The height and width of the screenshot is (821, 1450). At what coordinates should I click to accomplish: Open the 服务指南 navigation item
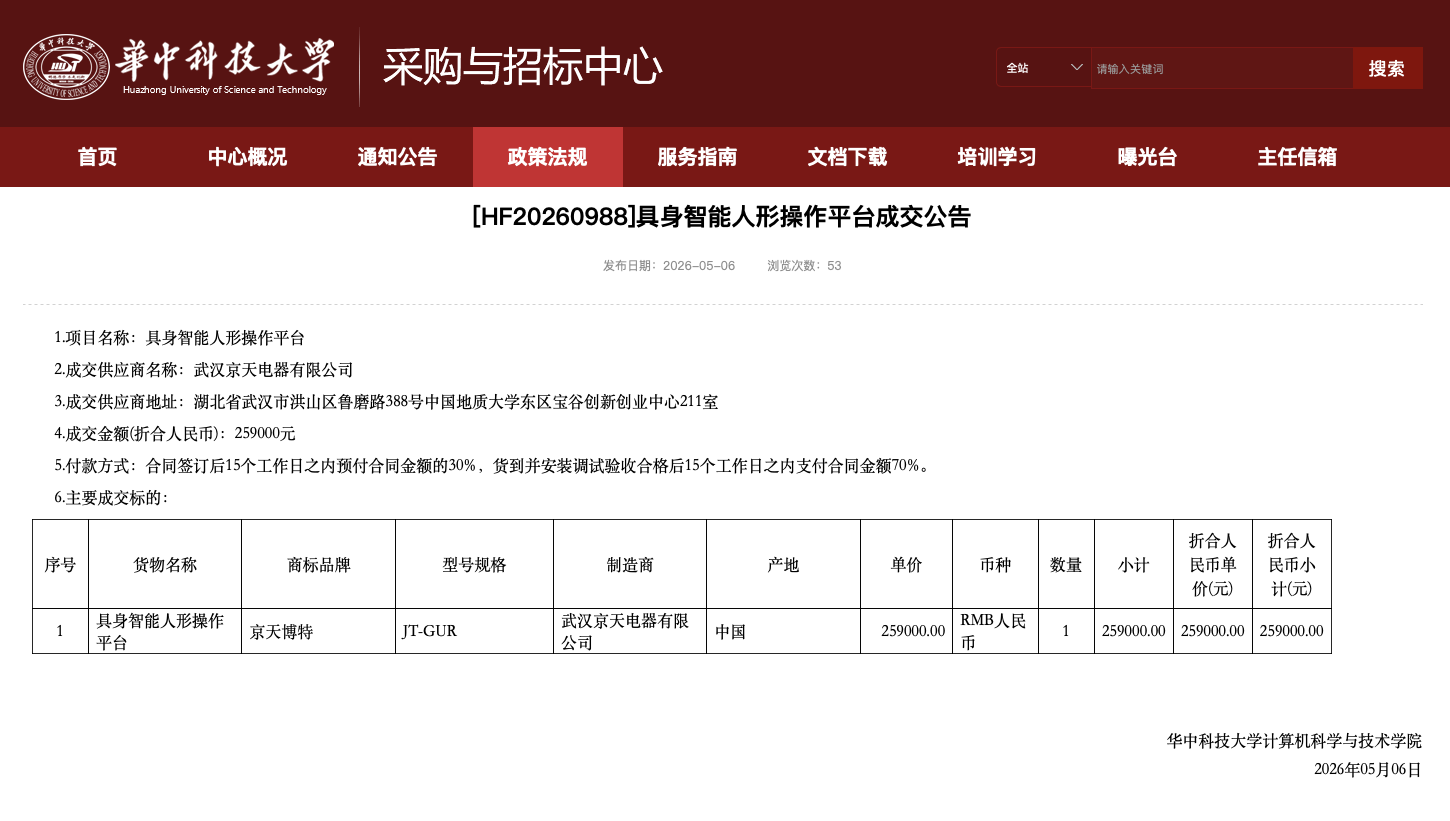tap(698, 157)
